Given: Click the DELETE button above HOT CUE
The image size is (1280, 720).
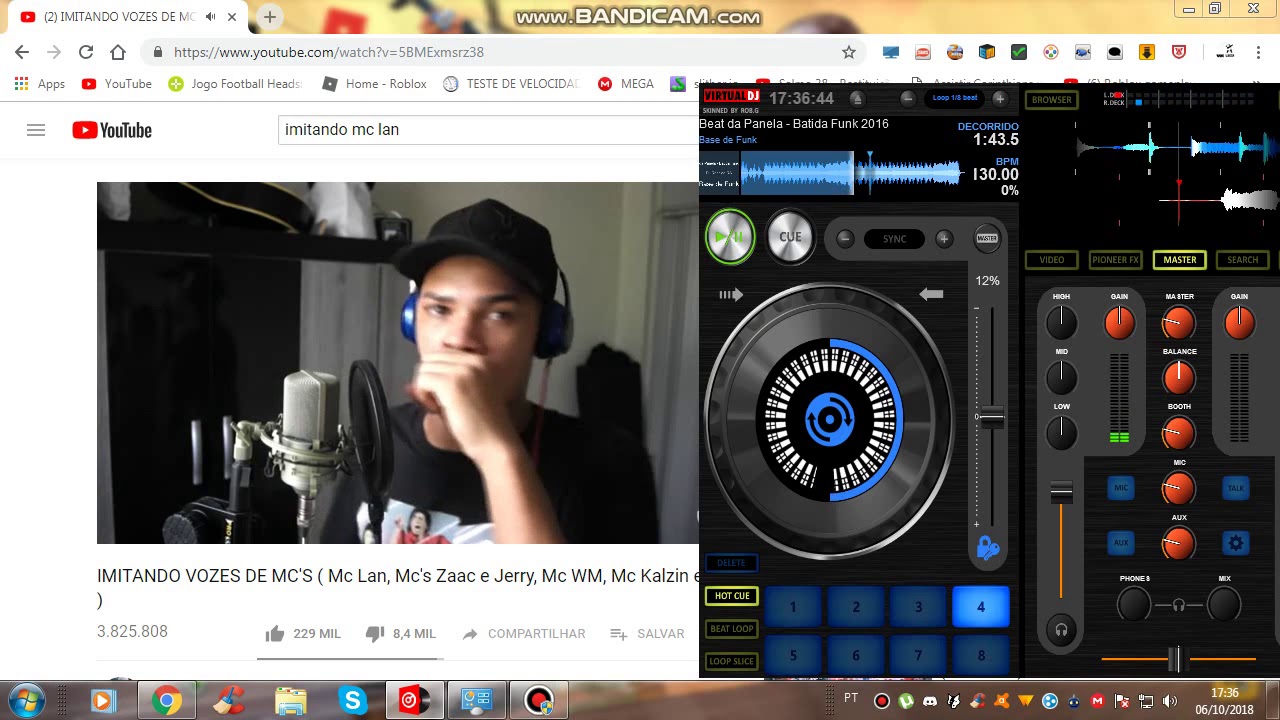Looking at the screenshot, I should pos(731,563).
